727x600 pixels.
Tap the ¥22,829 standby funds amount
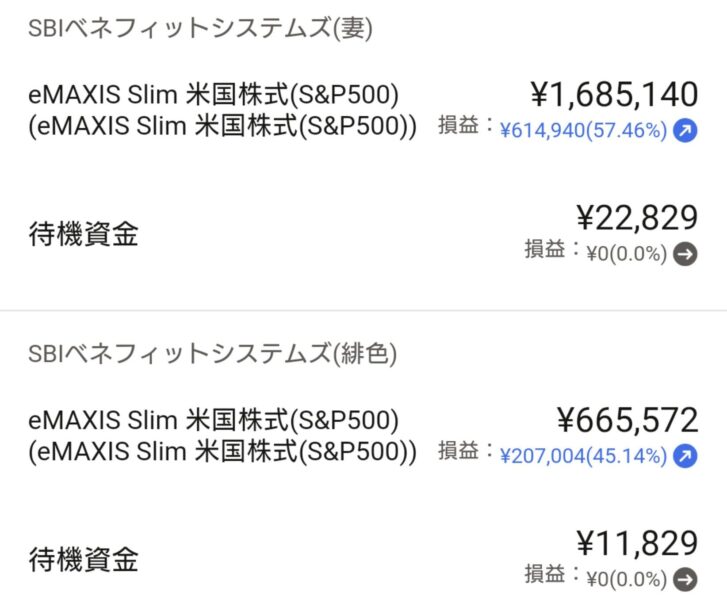[636, 217]
